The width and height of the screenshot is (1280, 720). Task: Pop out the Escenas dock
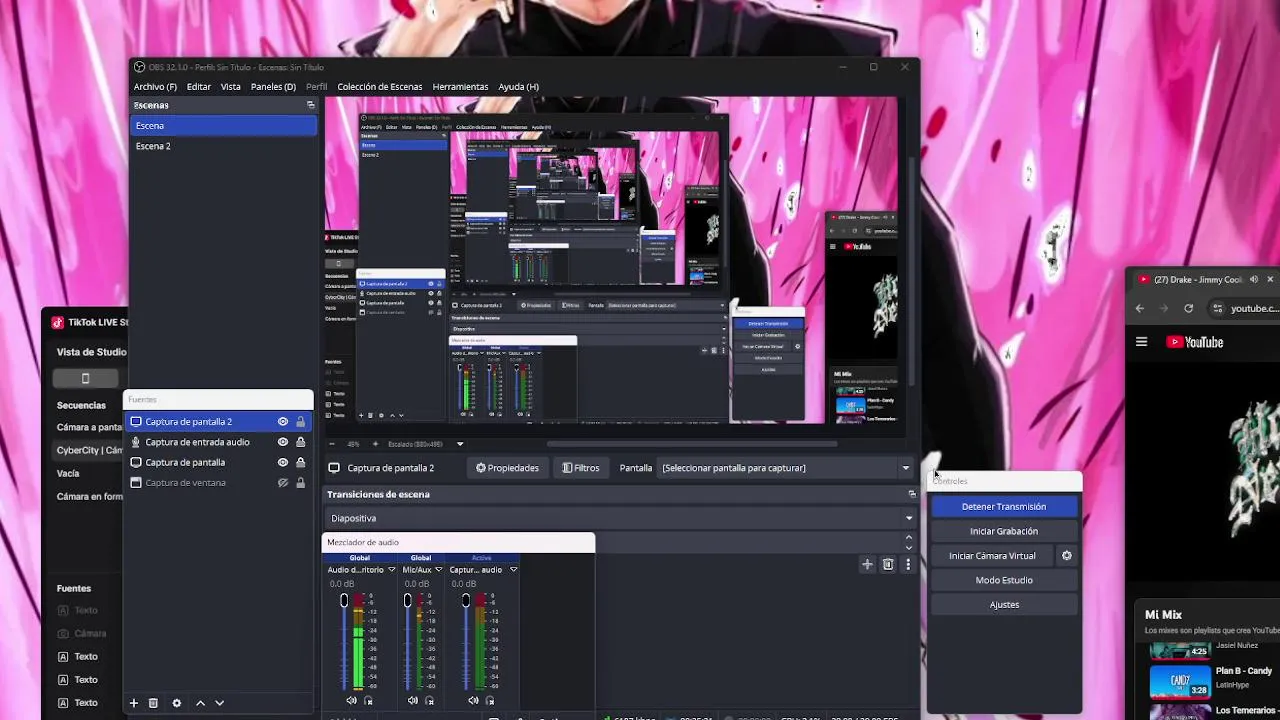point(310,105)
